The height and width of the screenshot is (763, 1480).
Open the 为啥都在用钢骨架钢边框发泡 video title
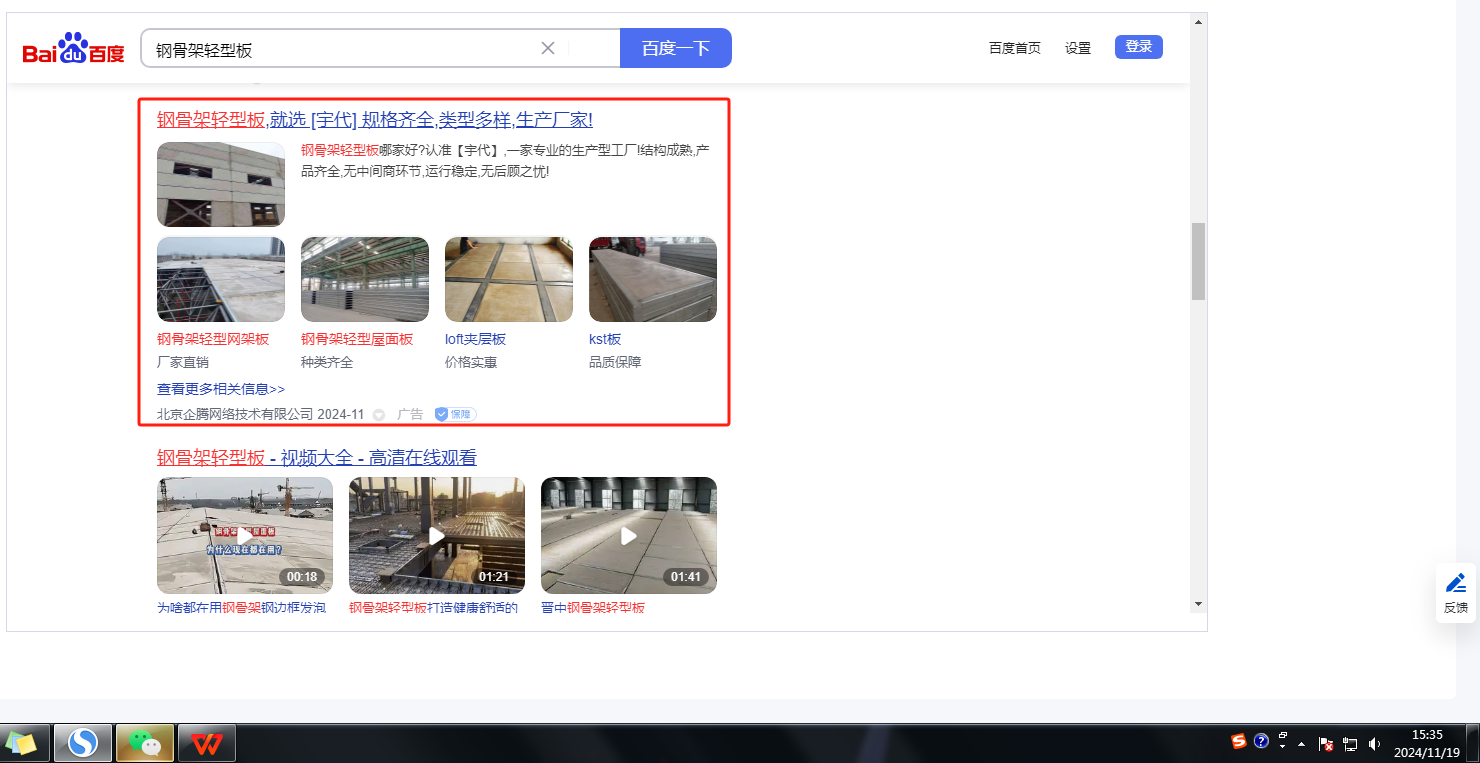click(x=241, y=608)
